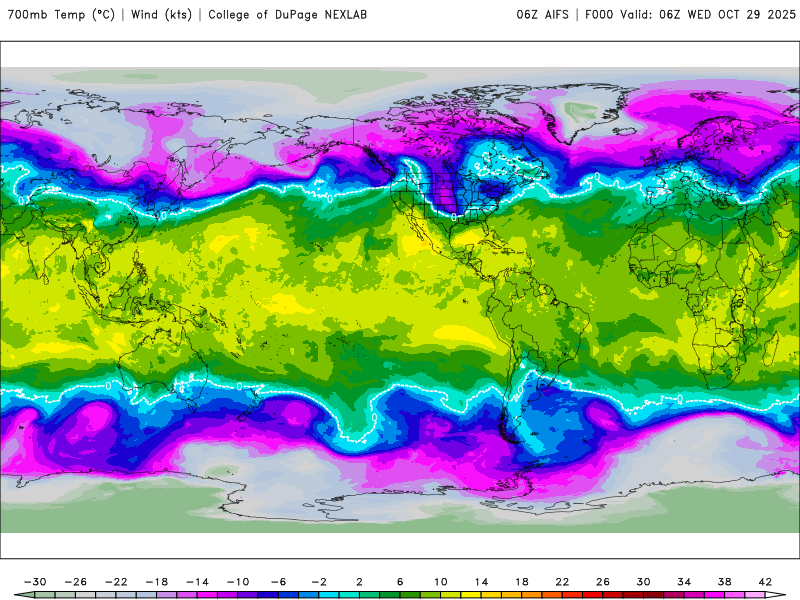This screenshot has width=800, height=600.
Task: Select the "College of DuPage NEXLAB" text
Action: click(x=287, y=15)
